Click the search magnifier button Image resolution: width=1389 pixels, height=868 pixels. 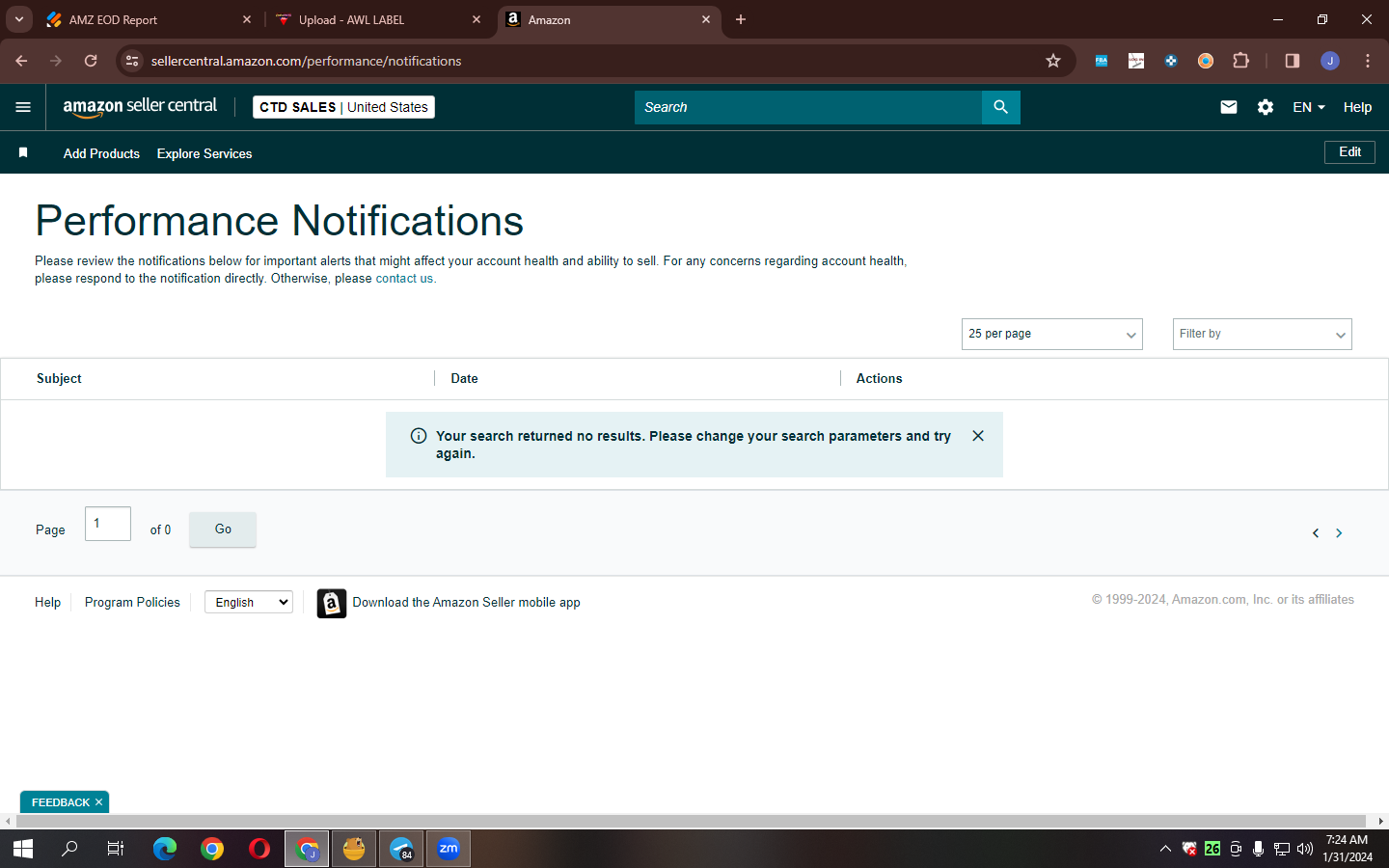(x=1000, y=107)
